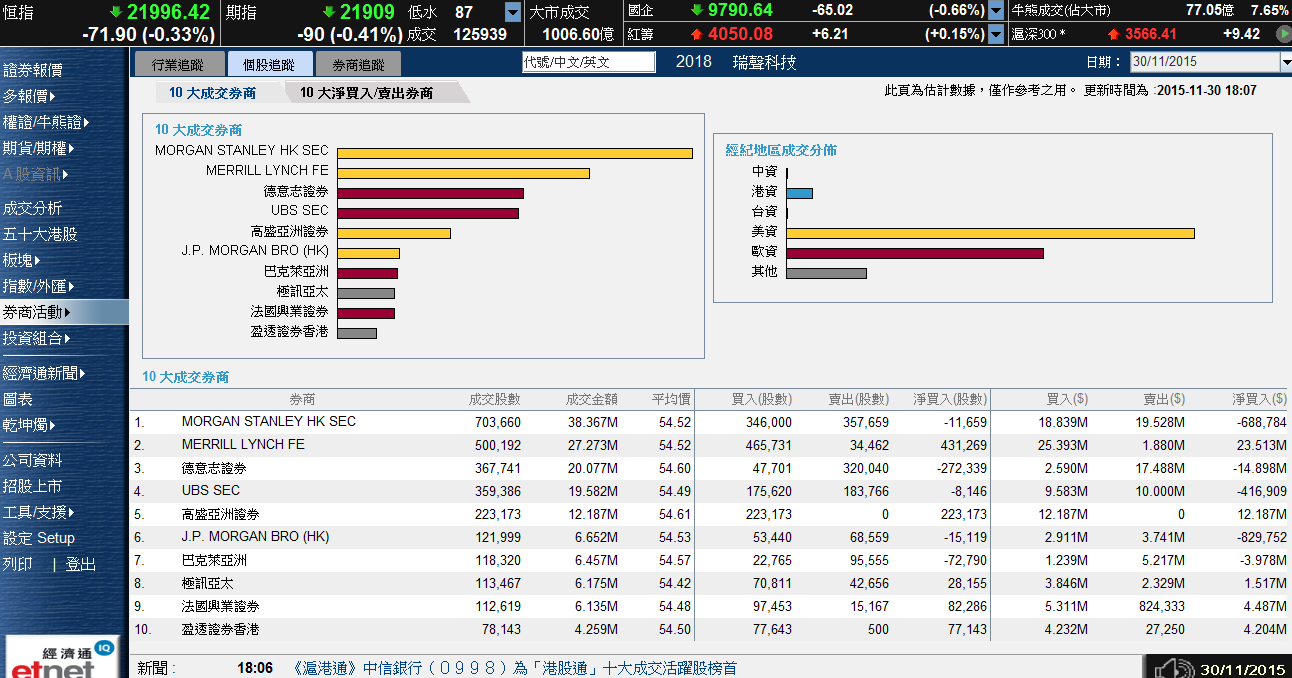Expand the 指數/外匯 sidebar menu

[39, 286]
